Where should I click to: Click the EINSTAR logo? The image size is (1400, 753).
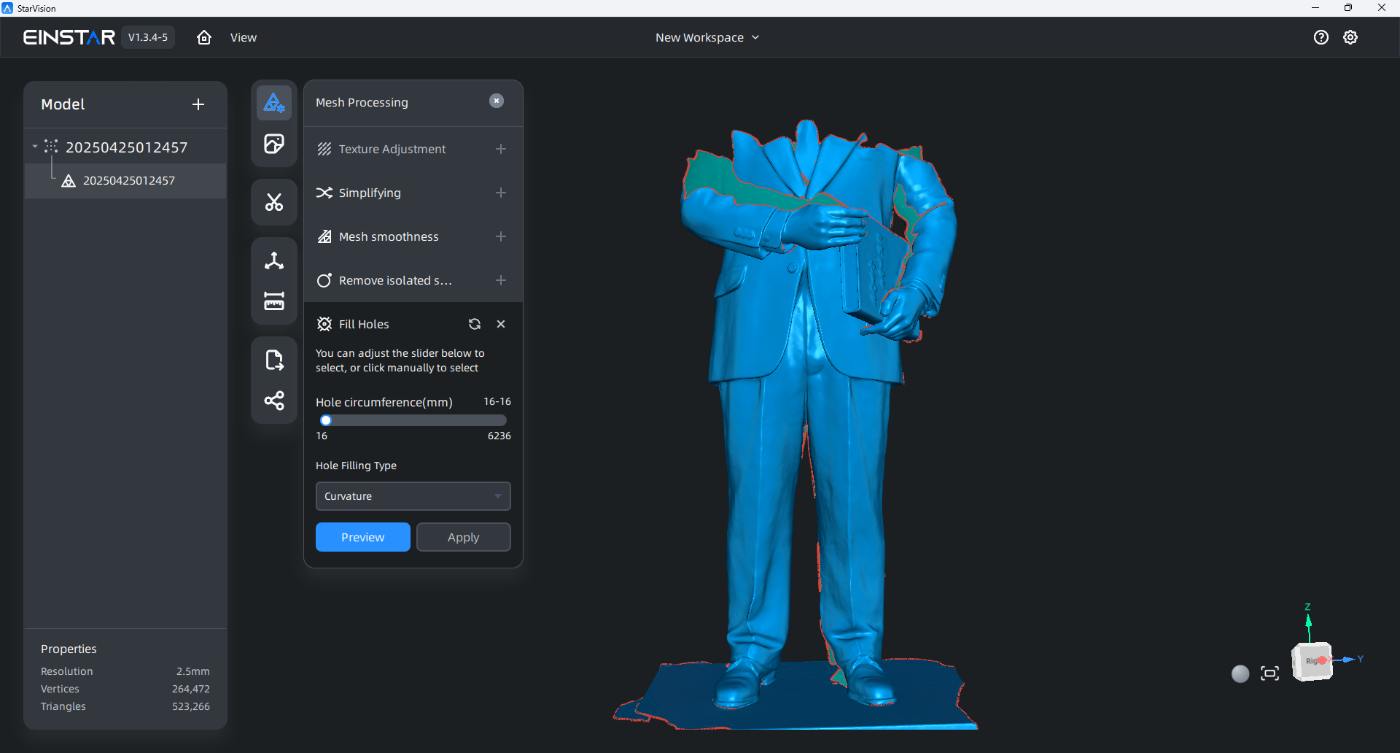click(69, 37)
